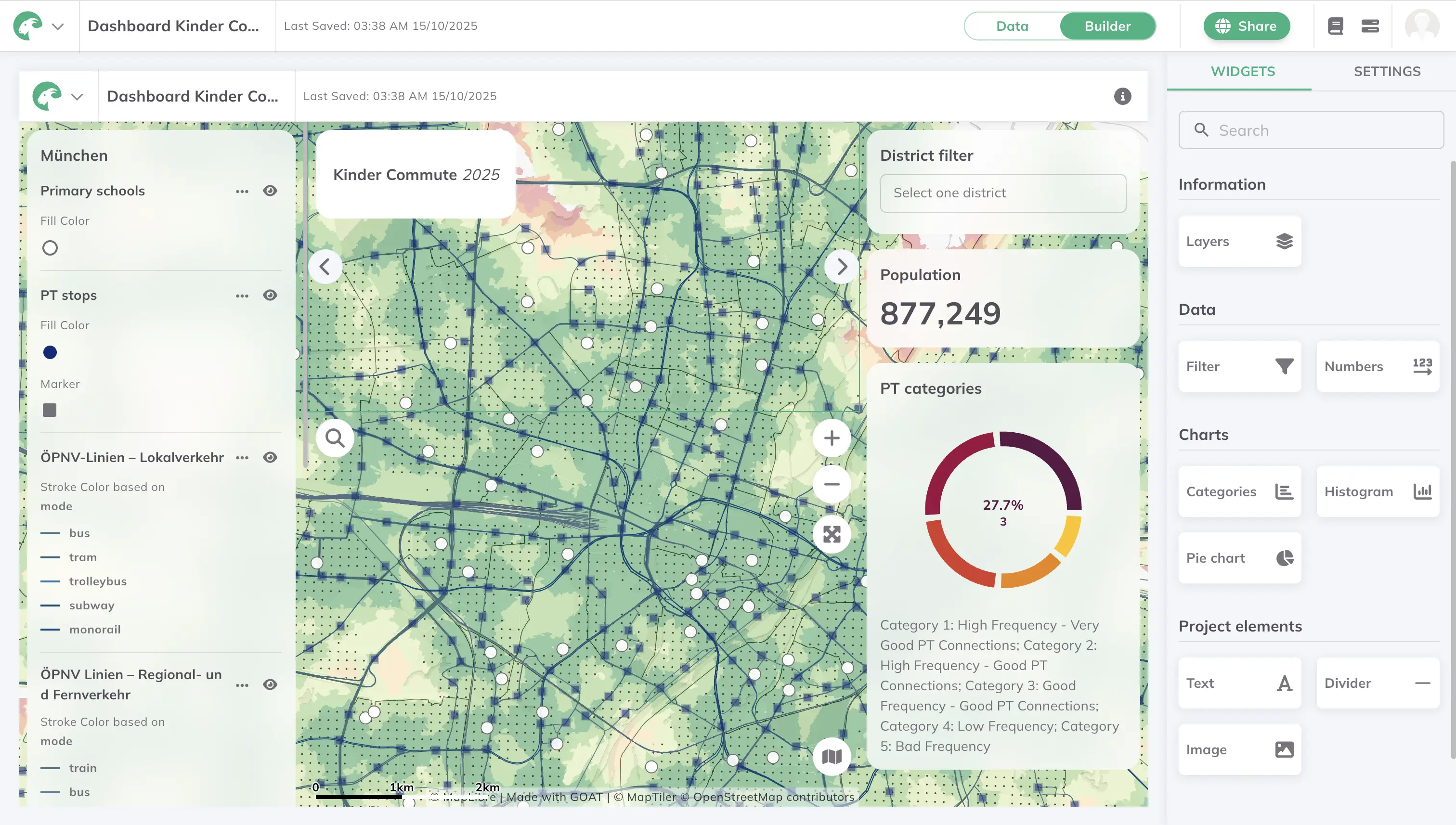This screenshot has height=825, width=1456.
Task: Toggle fullscreen map view icon
Action: tap(832, 534)
